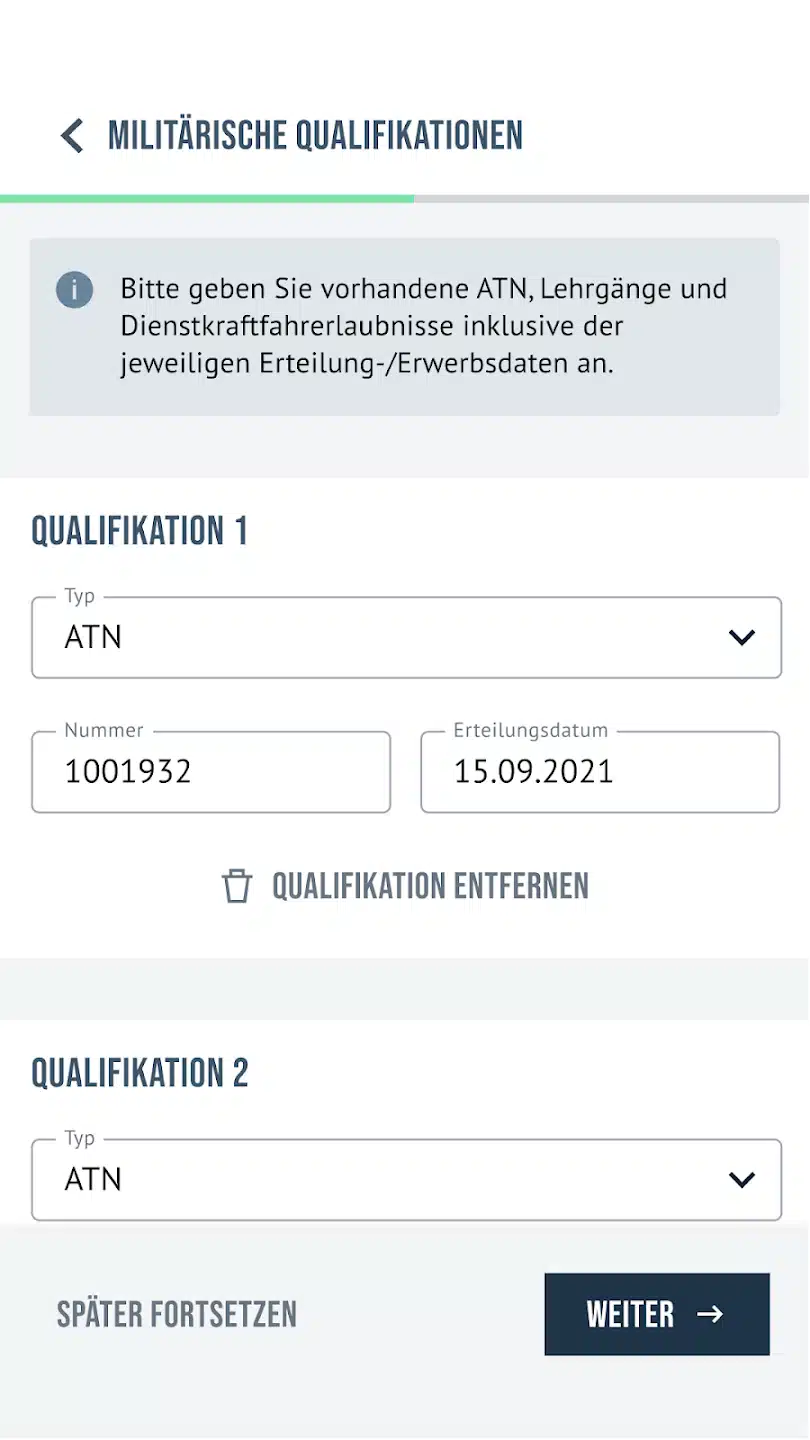Image resolution: width=810 pixels, height=1440 pixels.
Task: Edit the Erteilungsdatum field showing 15.09.2021
Action: click(599, 772)
